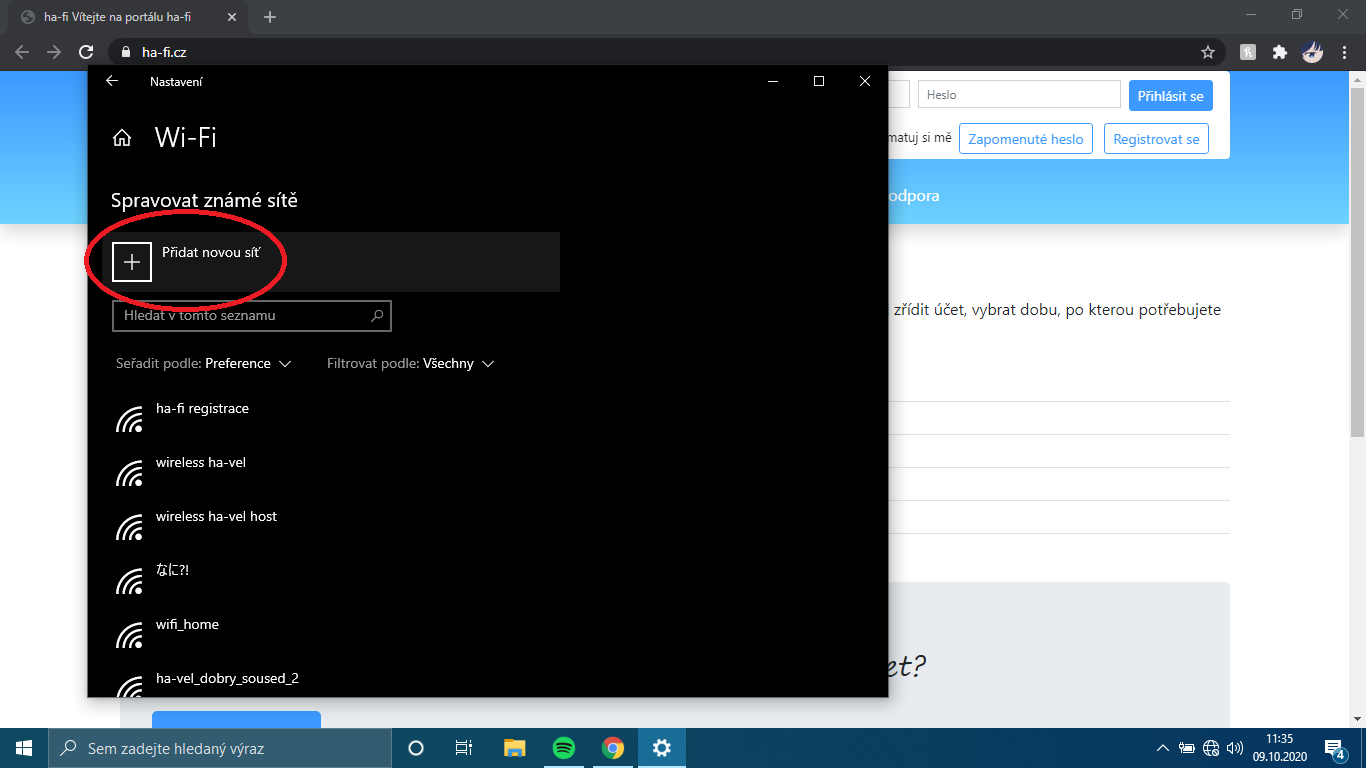Image resolution: width=1366 pixels, height=768 pixels.
Task: Click the web page vertical scrollbar
Action: [1357, 262]
